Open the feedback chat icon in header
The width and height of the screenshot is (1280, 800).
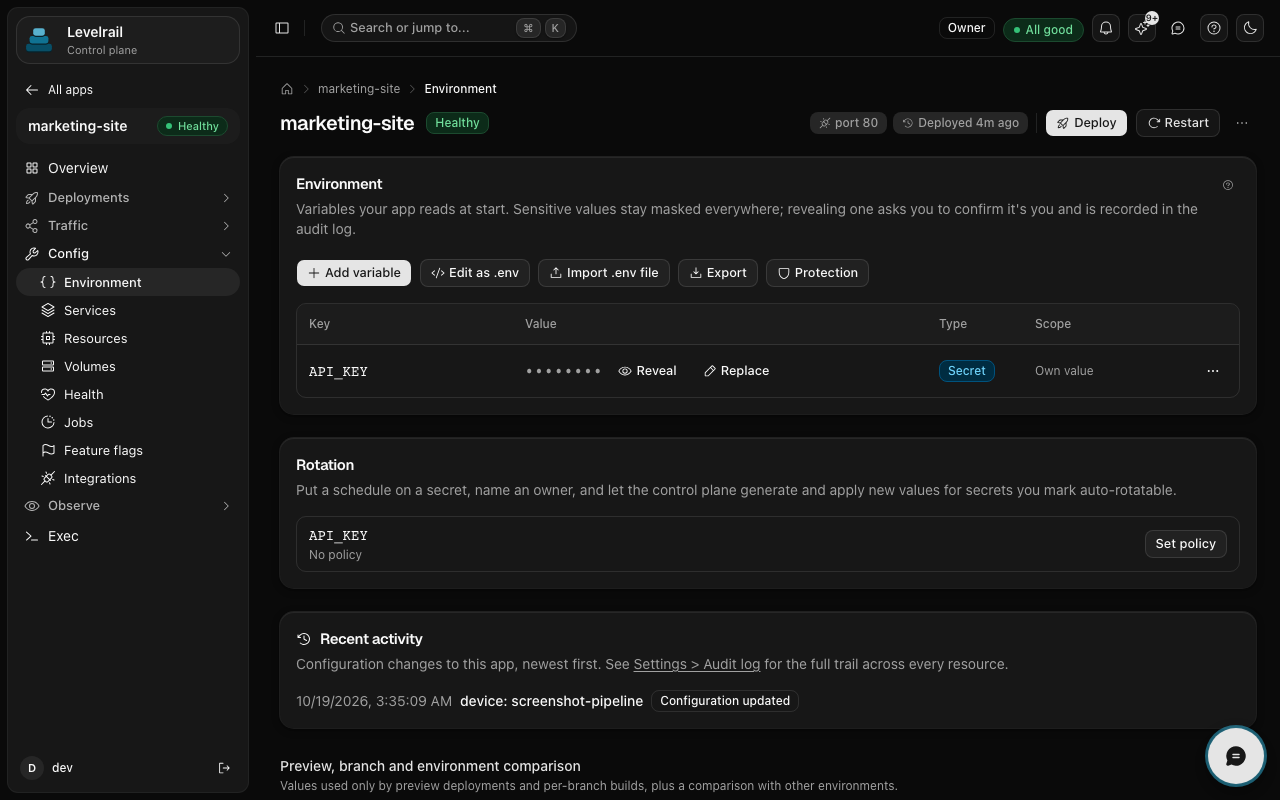[1178, 28]
